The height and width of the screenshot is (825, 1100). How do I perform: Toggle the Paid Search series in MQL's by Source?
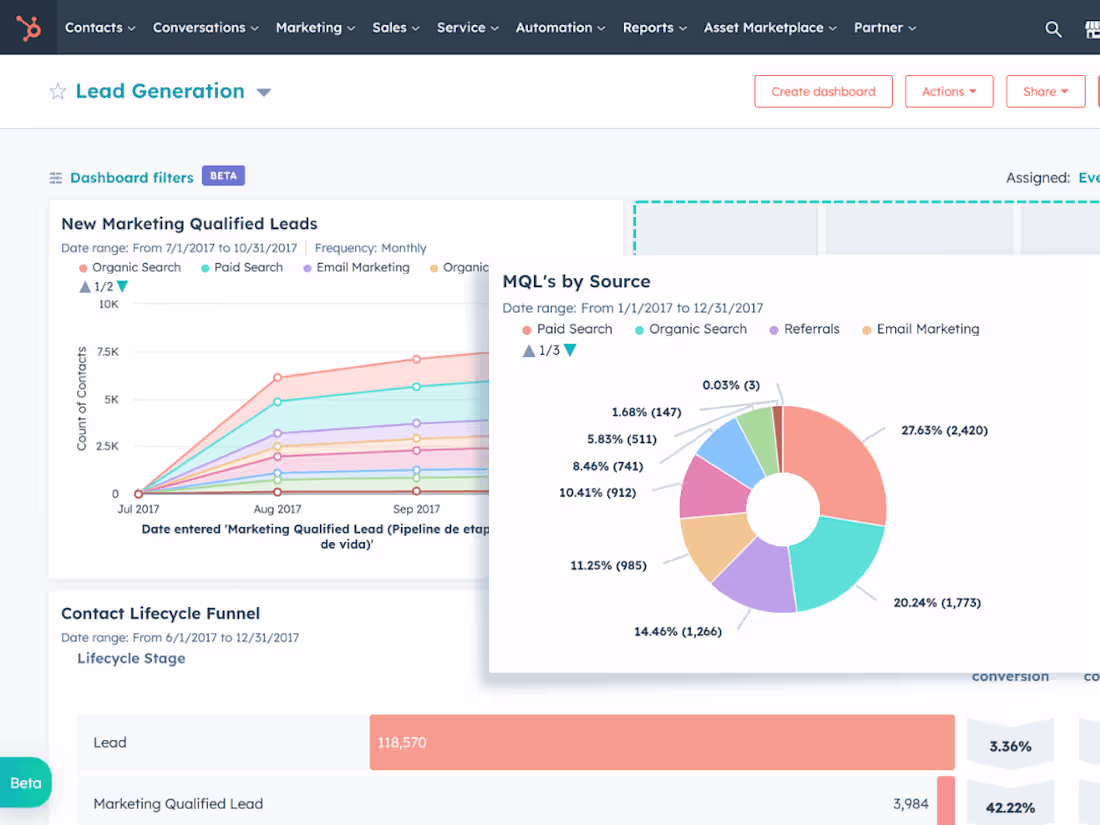566,329
